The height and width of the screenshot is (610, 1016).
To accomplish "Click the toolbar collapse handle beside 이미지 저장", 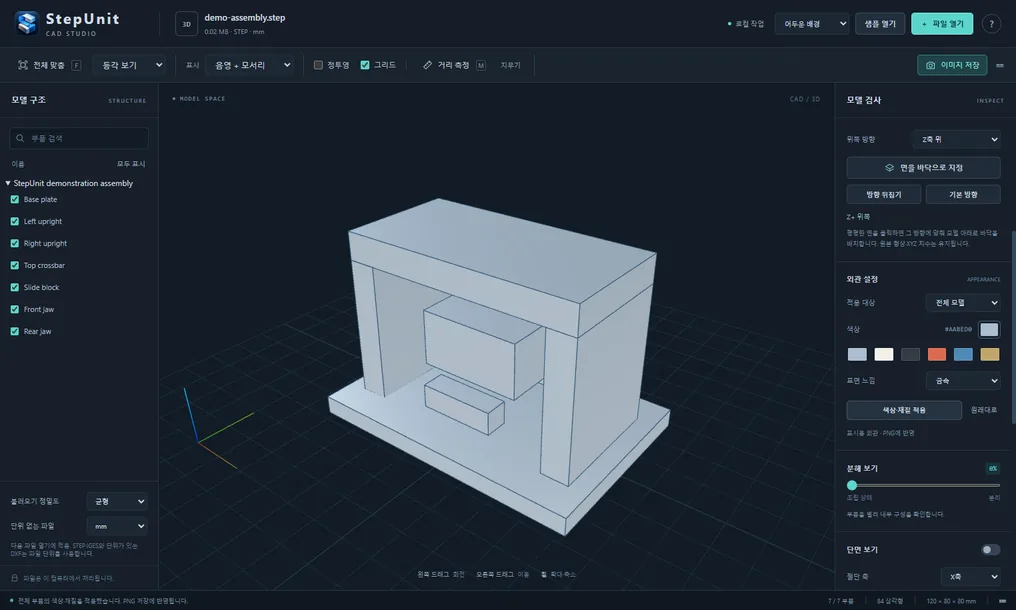I will pyautogui.click(x=1000, y=65).
